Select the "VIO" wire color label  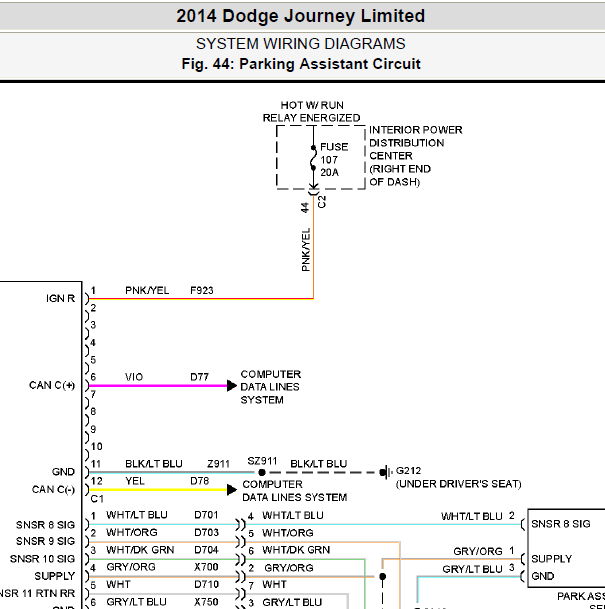pyautogui.click(x=134, y=377)
